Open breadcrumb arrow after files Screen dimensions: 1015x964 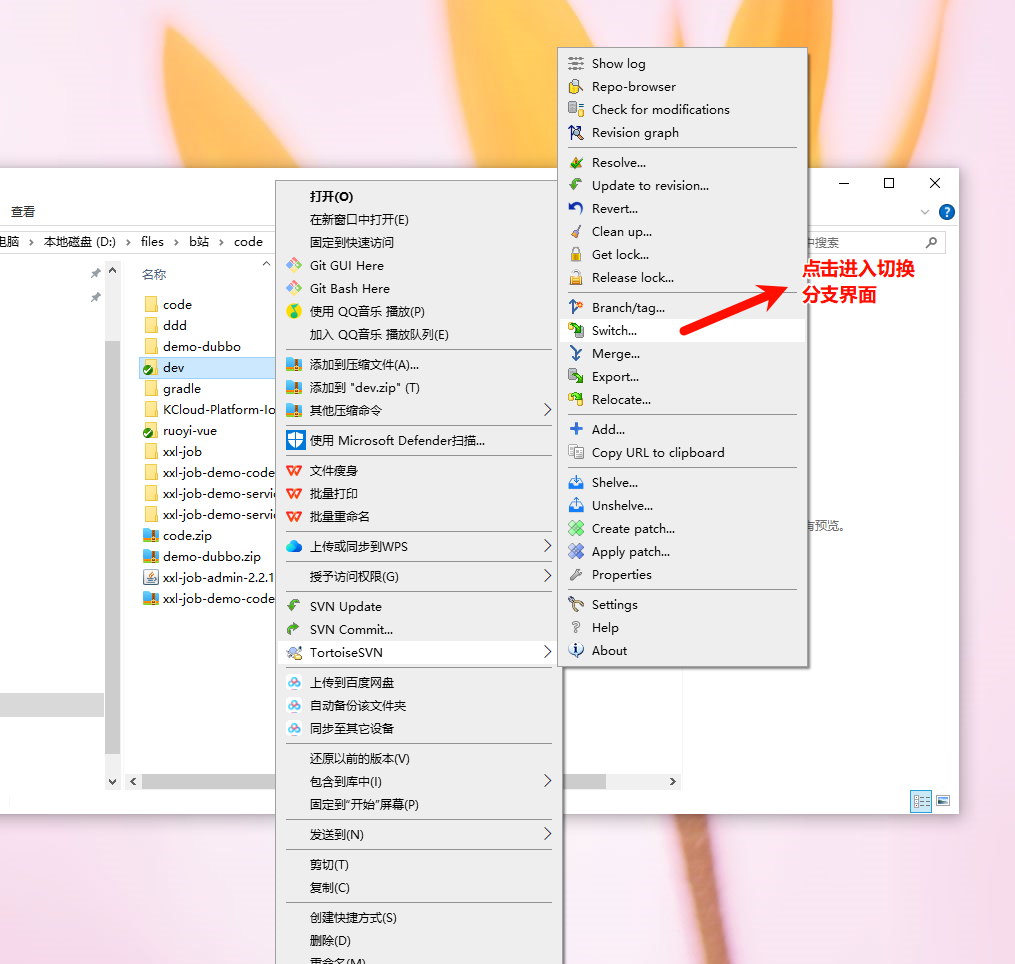tap(176, 242)
